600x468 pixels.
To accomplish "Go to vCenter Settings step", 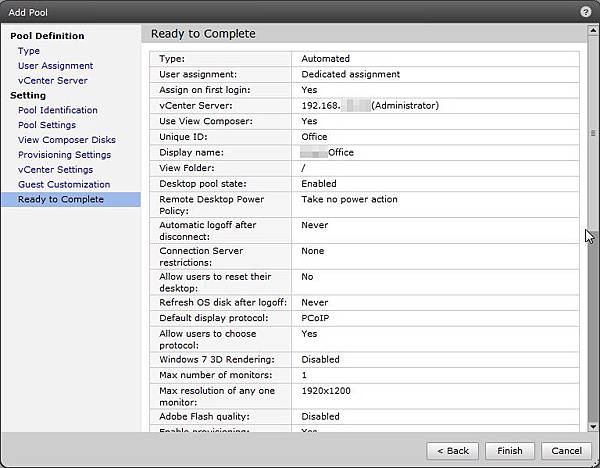I will click(55, 170).
